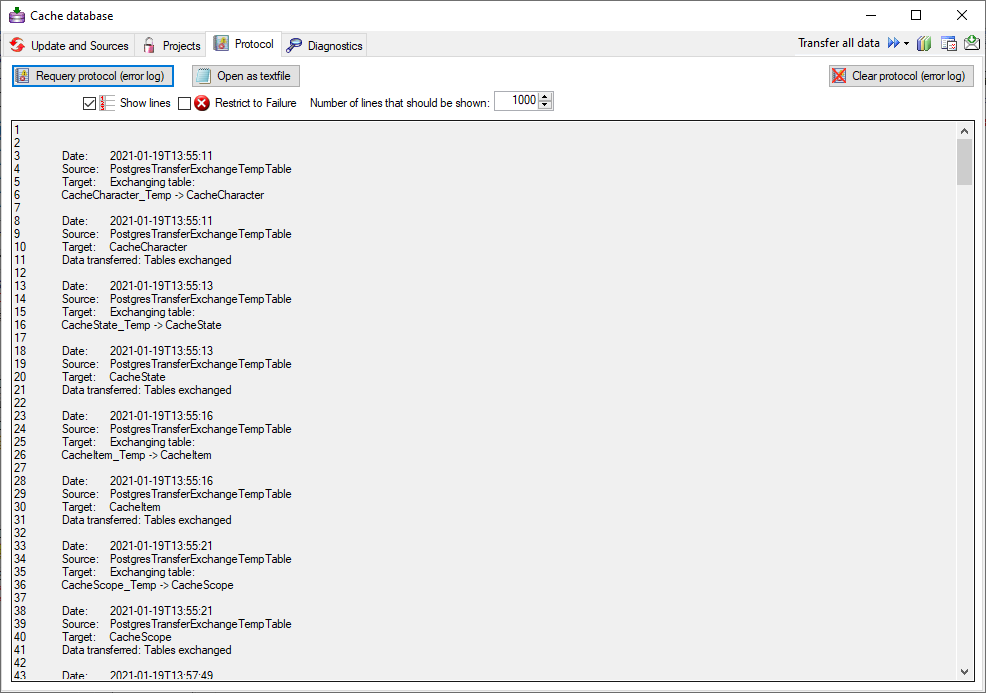Click the red X Restrict to Failure icon
This screenshot has height=693, width=986.
tap(202, 103)
